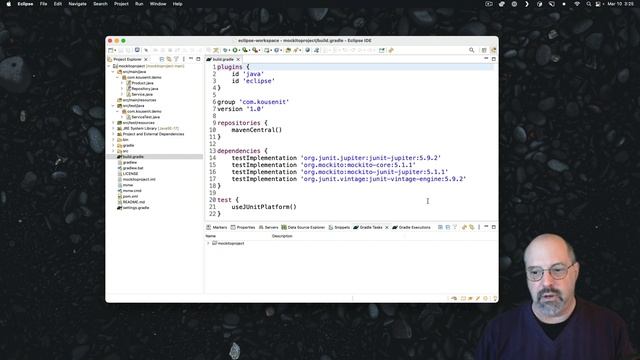The width and height of the screenshot is (640, 360).
Task: Open the Project Explorer view menu (three dots)
Action: pos(184,59)
